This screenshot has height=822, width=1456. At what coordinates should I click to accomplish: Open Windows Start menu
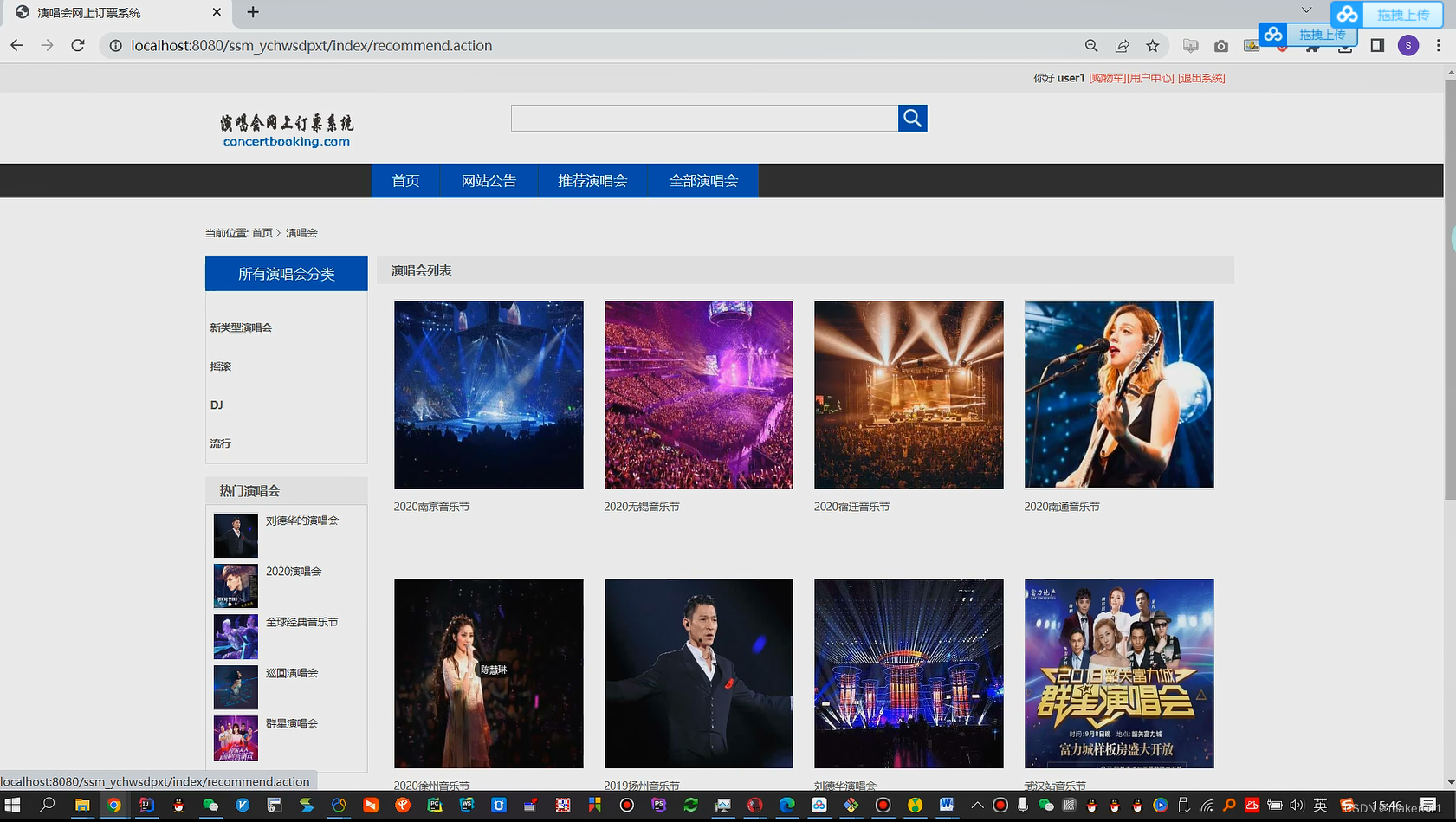[12, 805]
